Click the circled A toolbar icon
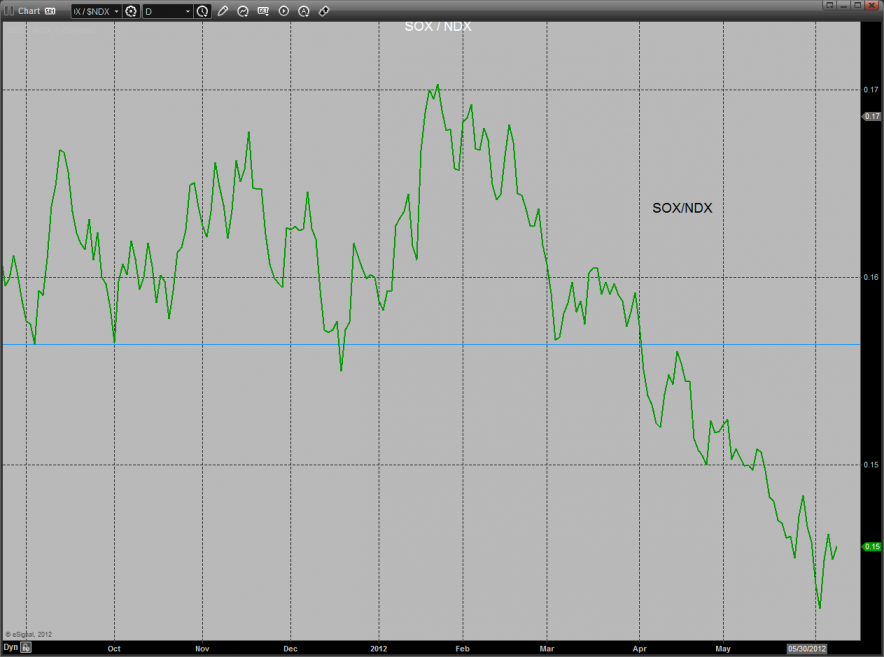The height and width of the screenshot is (657, 884). point(303,11)
